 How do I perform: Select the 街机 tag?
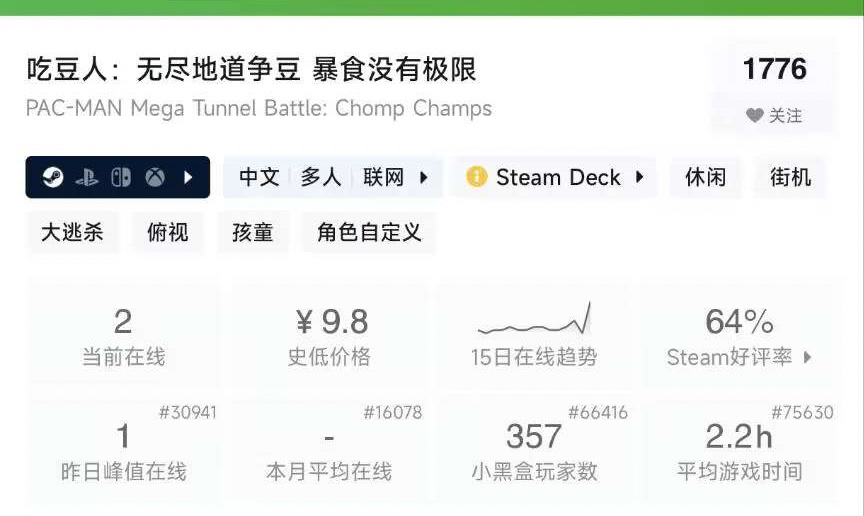790,178
